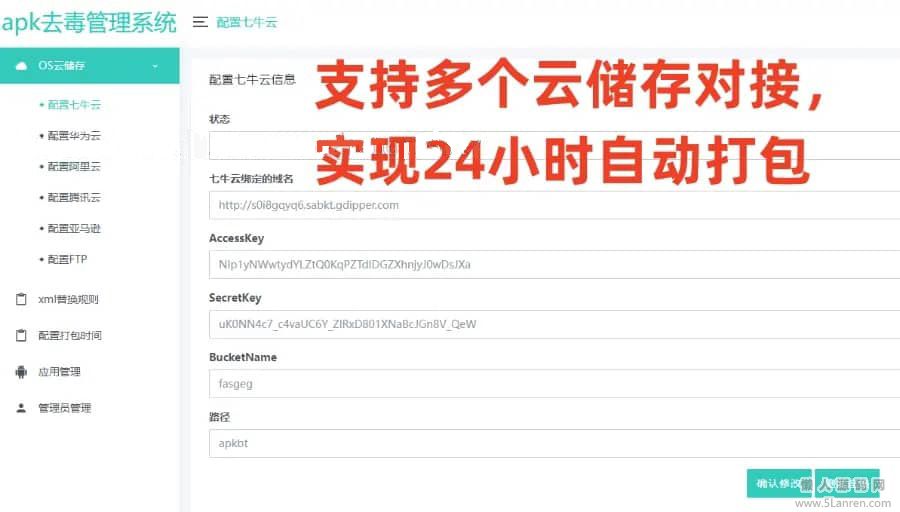Focus the AccessKey input field
This screenshot has height=512, width=900.
pos(554,265)
